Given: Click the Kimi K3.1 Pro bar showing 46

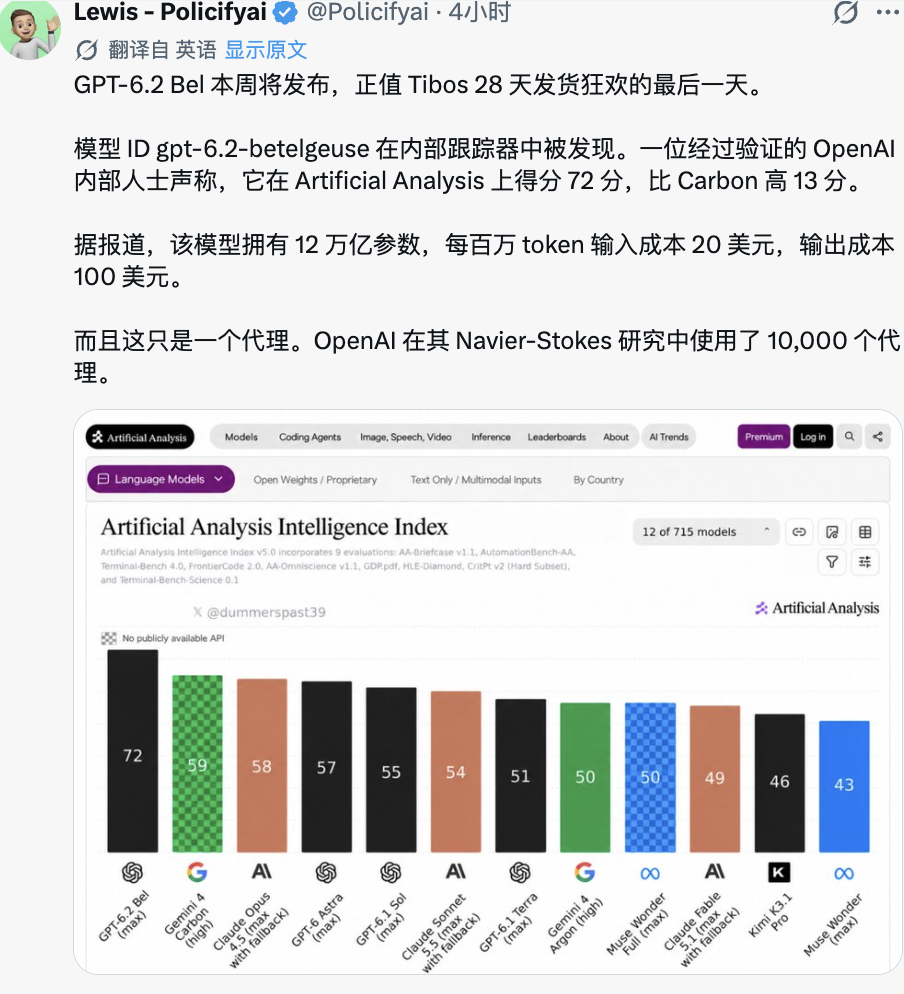Looking at the screenshot, I should (779, 783).
